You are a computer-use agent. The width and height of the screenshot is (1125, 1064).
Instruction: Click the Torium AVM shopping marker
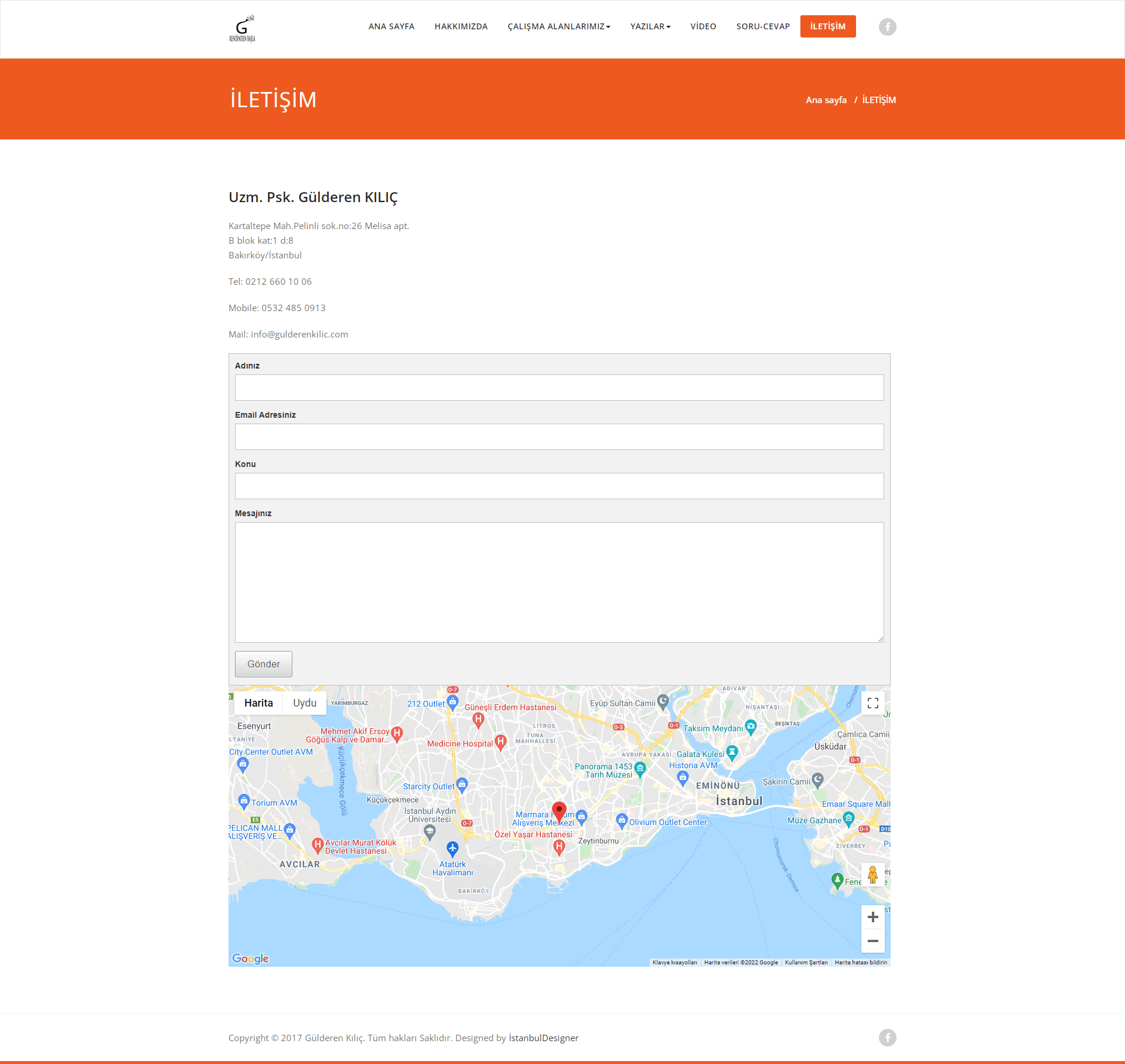[x=244, y=801]
